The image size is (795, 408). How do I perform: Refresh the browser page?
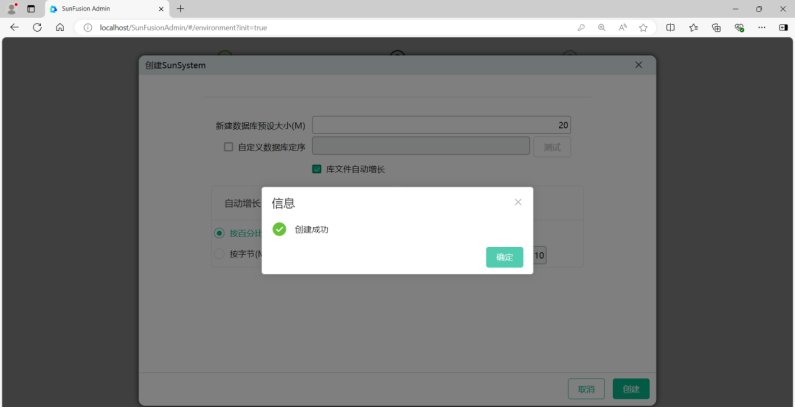coord(37,27)
